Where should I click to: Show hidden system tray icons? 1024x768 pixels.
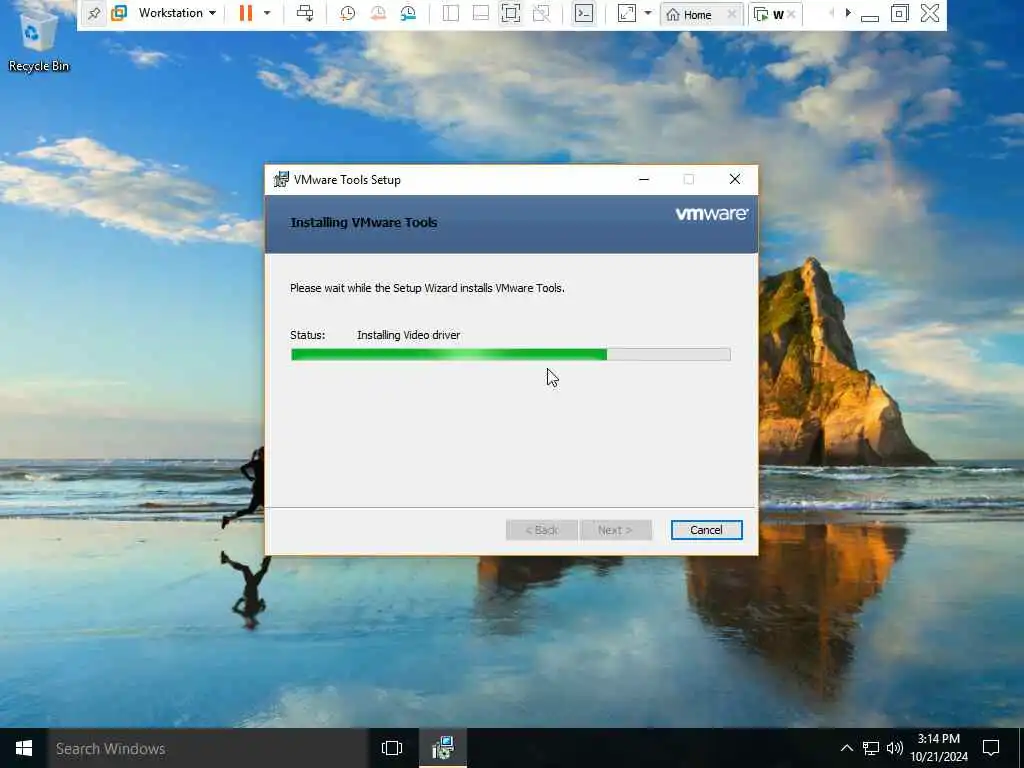846,748
